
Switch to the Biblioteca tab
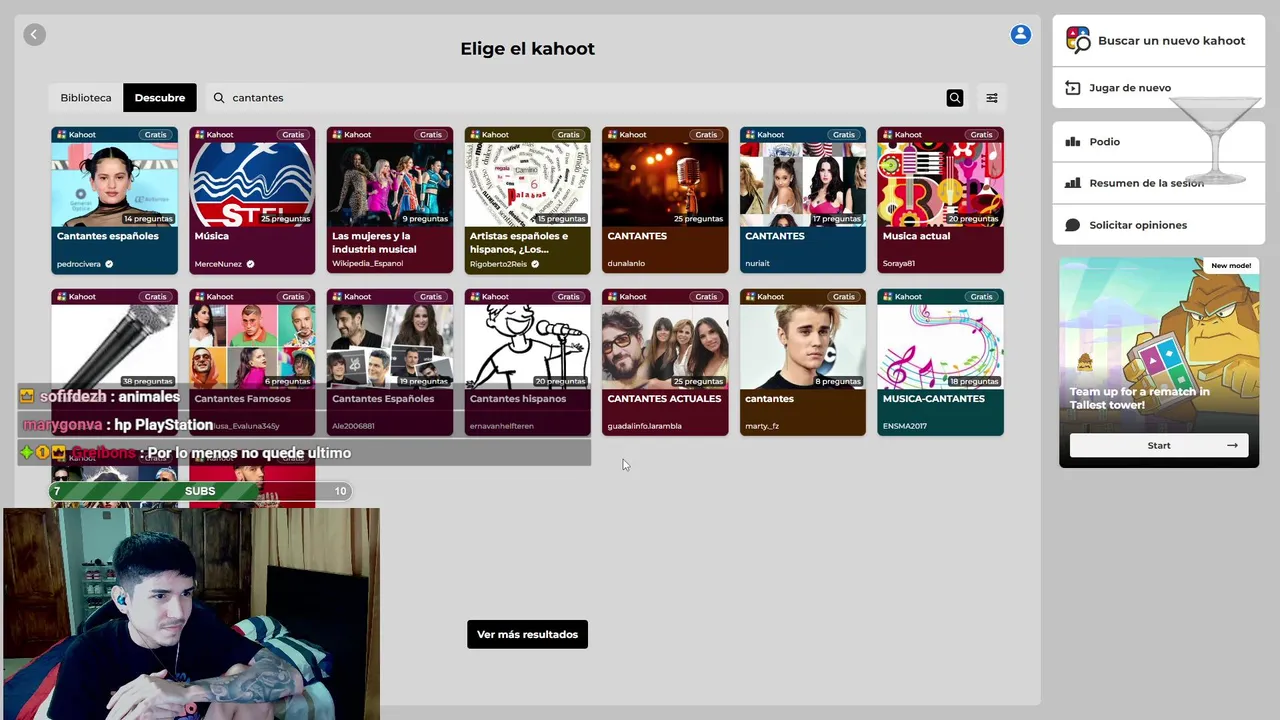(x=86, y=98)
